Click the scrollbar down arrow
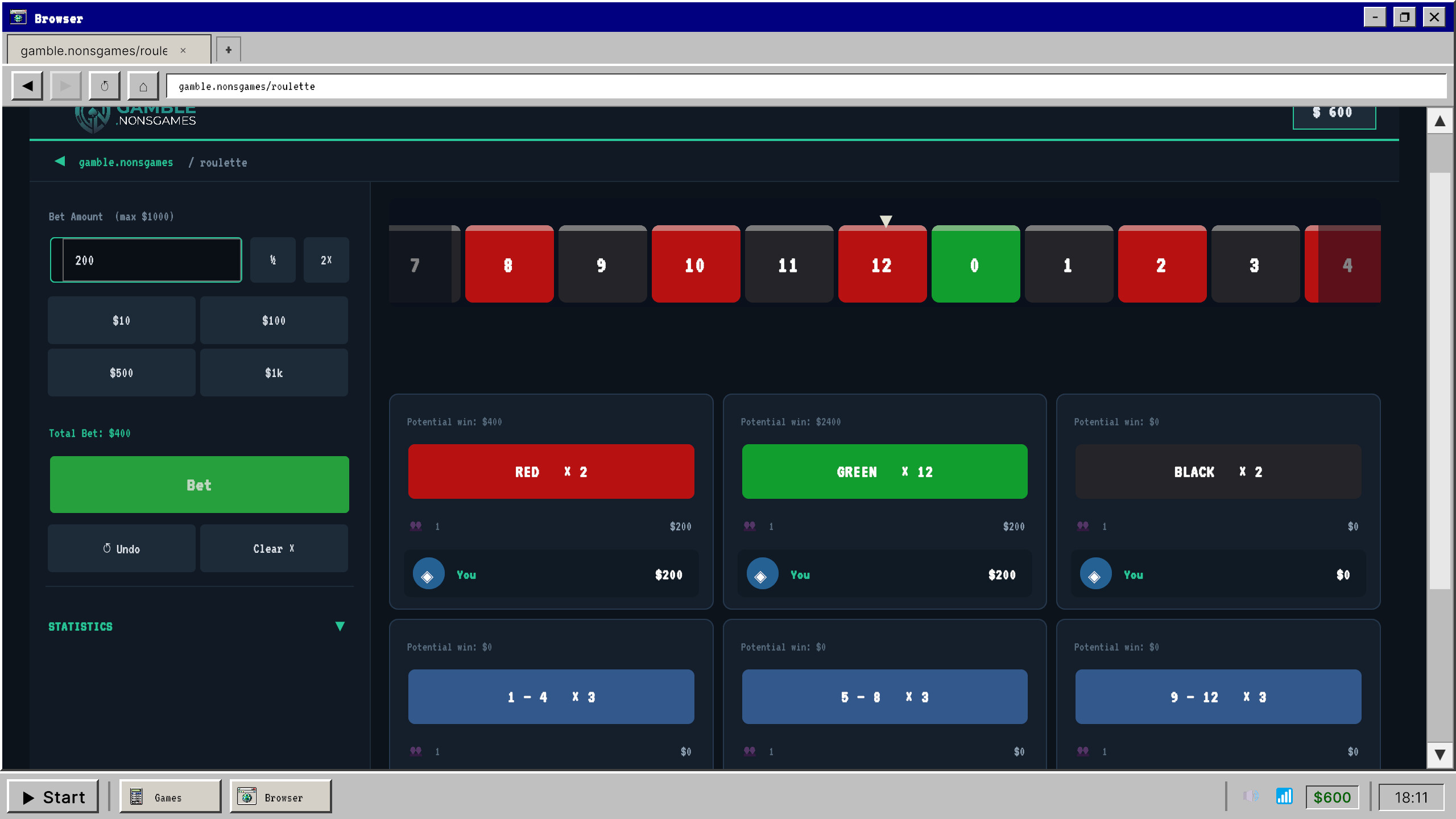Viewport: 1456px width, 819px height. [1440, 755]
